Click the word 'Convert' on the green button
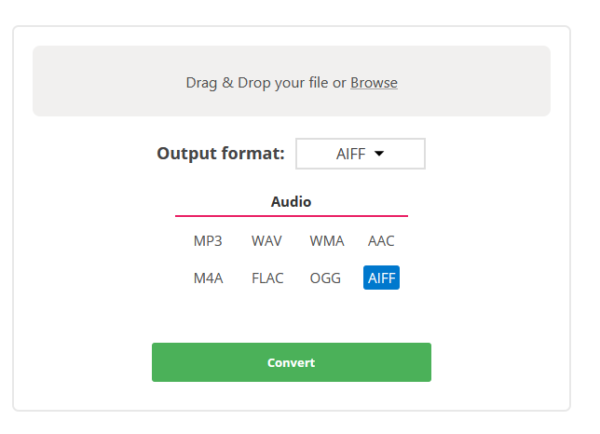The width and height of the screenshot is (600, 434). (x=291, y=362)
